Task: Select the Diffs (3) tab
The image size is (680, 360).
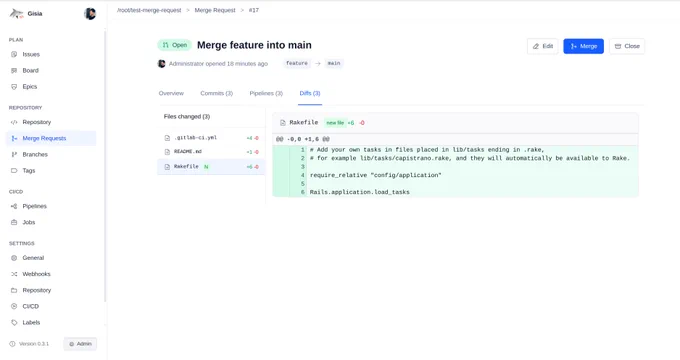Action: [x=310, y=93]
